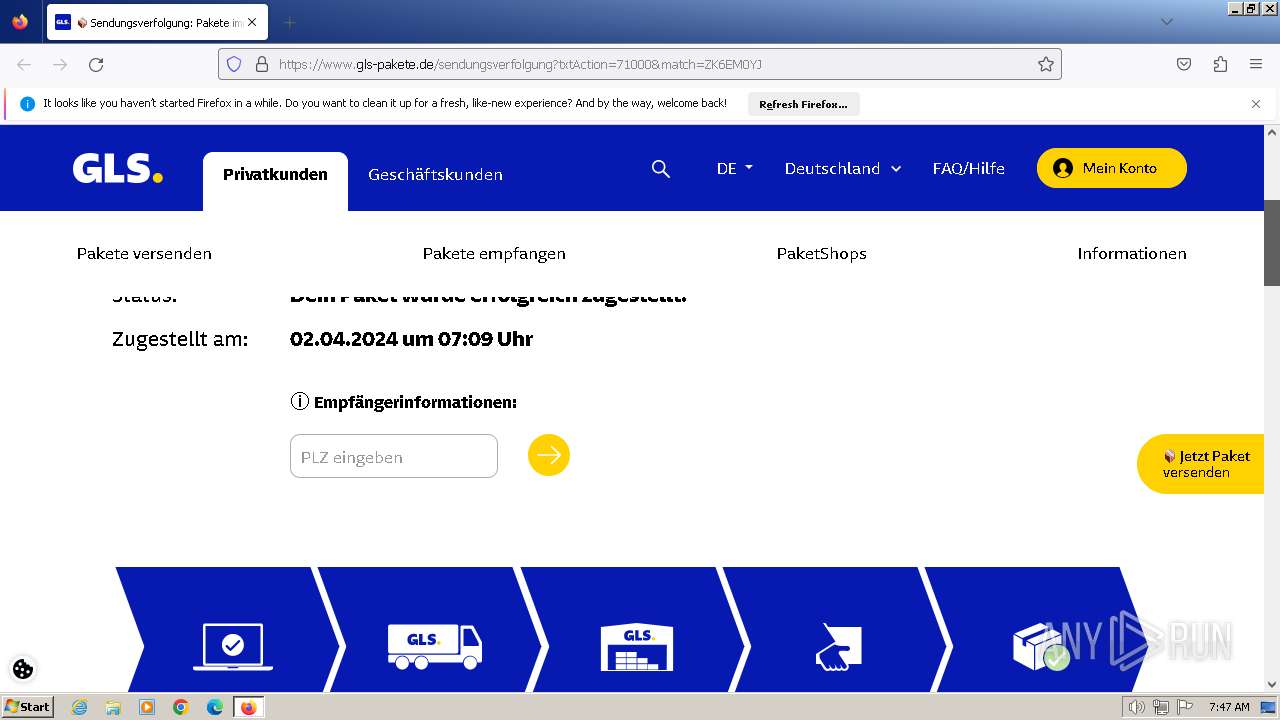Focus the PLZ eingeben input field
The width and height of the screenshot is (1280, 720).
click(x=394, y=456)
